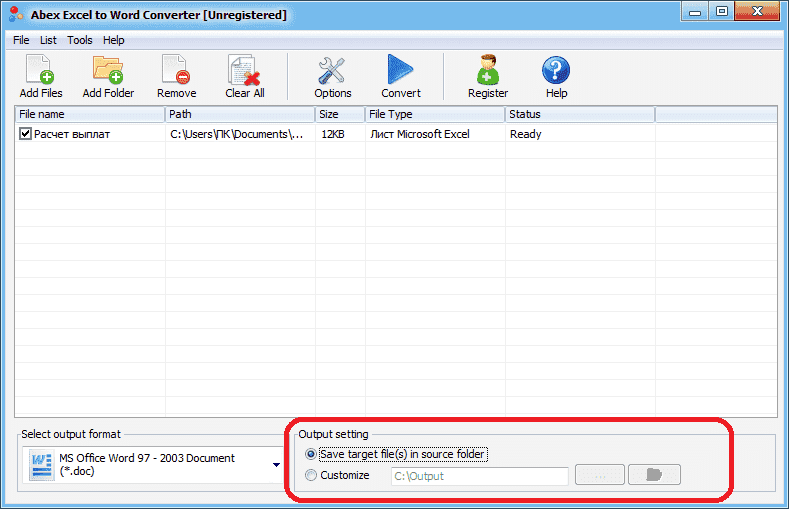Click the Add Folder toolbar icon
Viewport: 789px width, 509px height.
point(108,70)
